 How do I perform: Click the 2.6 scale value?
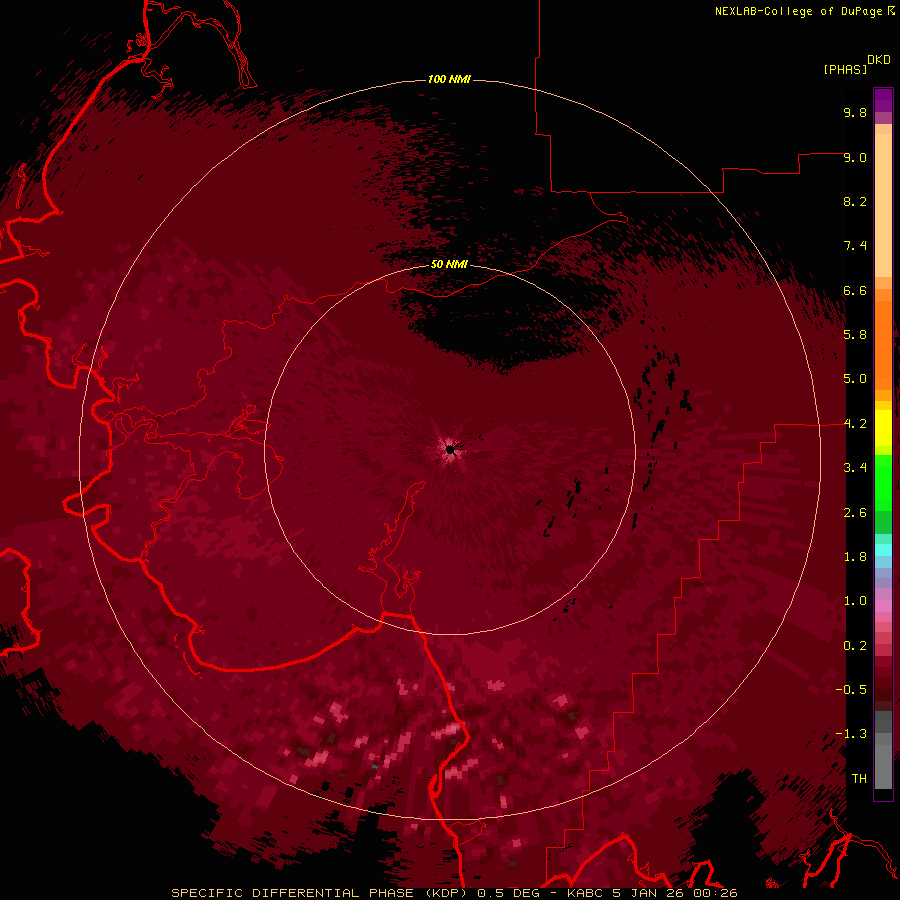pos(855,513)
